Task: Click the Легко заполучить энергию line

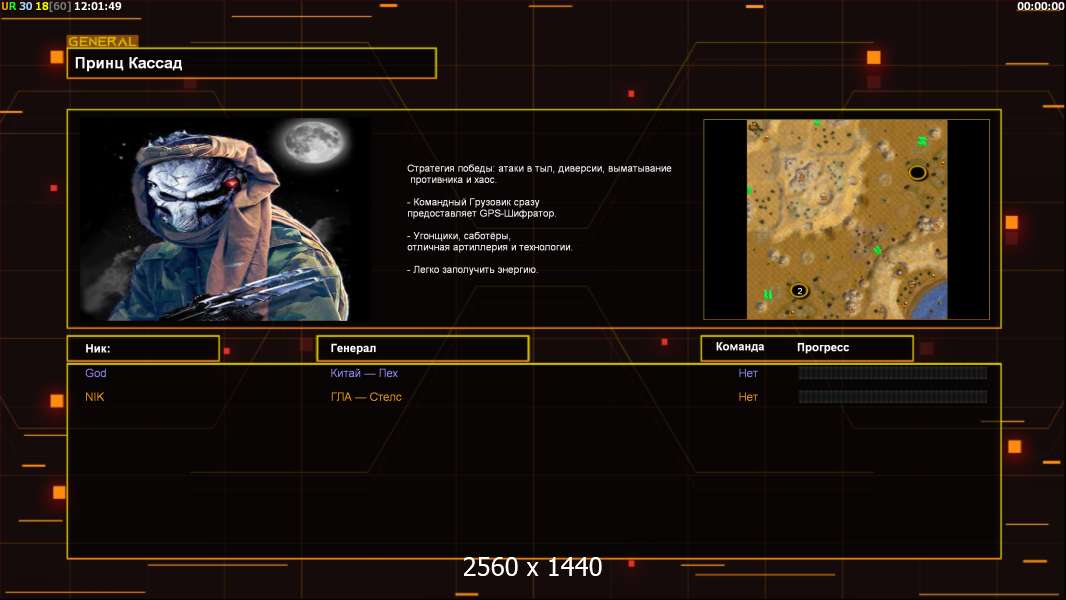Action: [472, 270]
